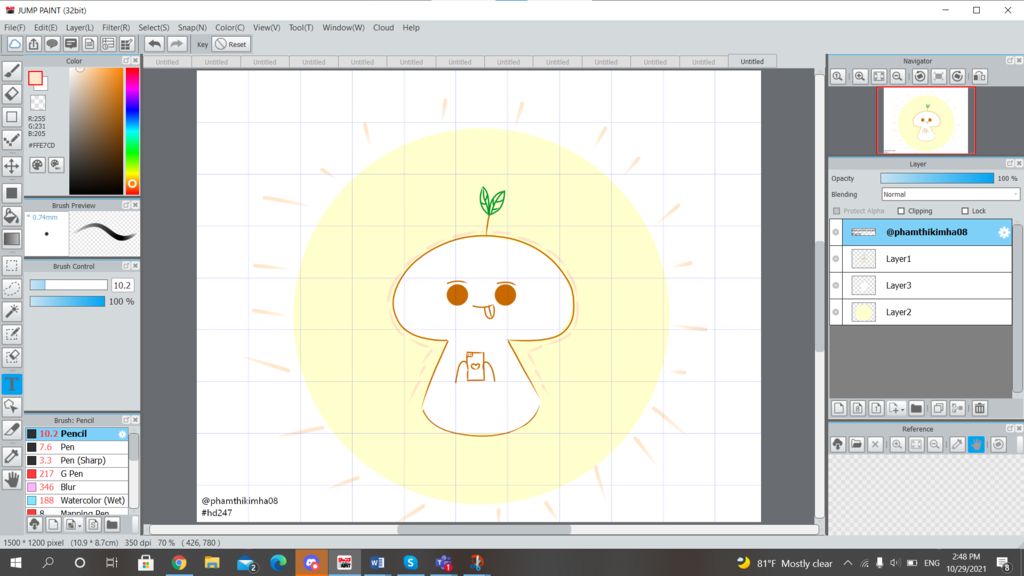Image resolution: width=1024 pixels, height=576 pixels.
Task: Zoom in using Navigator plus magnifier
Action: [x=860, y=76]
